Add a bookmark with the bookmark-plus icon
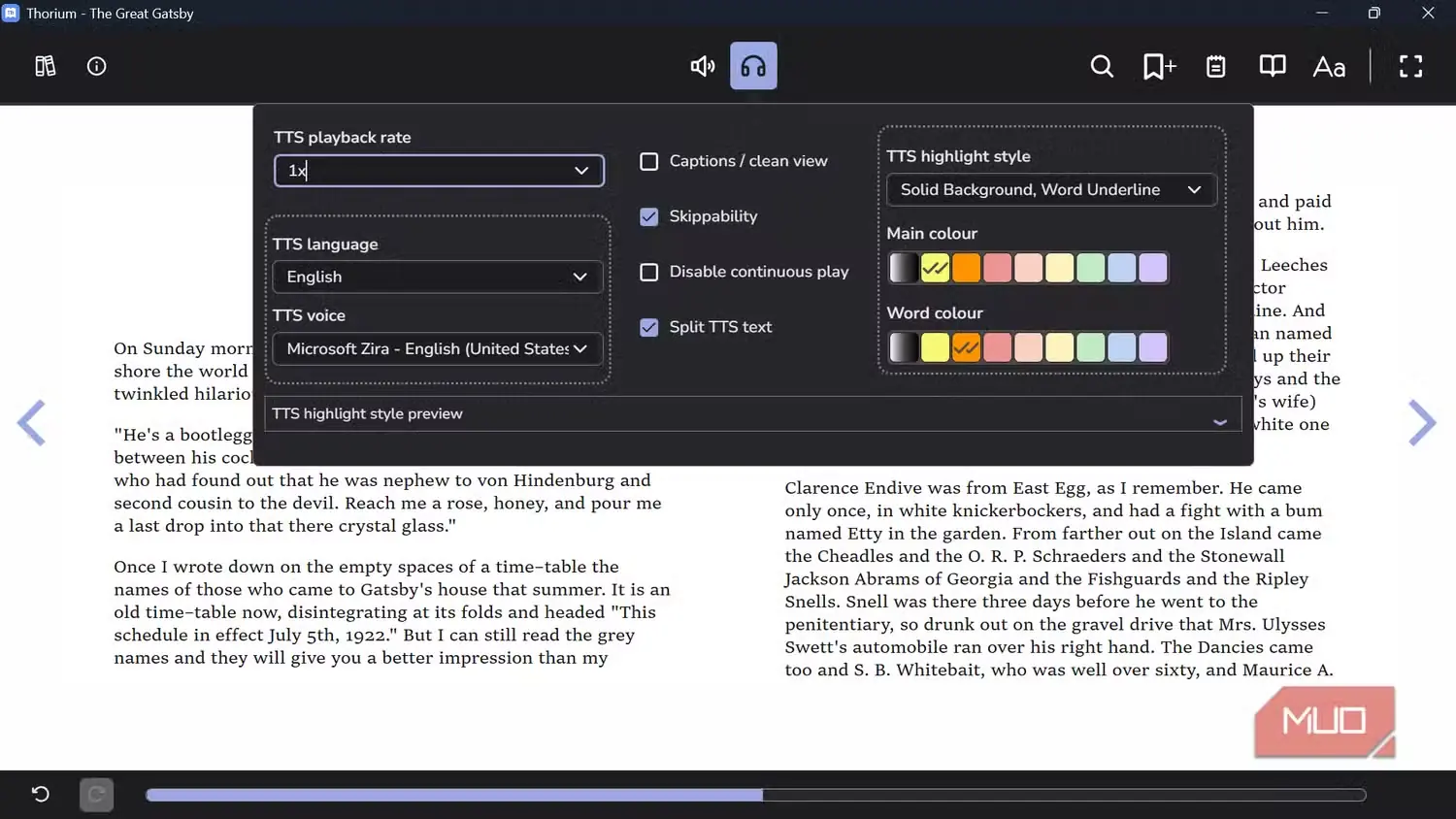Image resolution: width=1456 pixels, height=819 pixels. tap(1159, 66)
